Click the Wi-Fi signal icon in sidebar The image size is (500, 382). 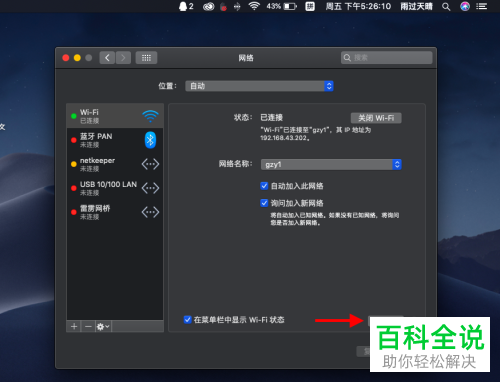click(x=150, y=116)
